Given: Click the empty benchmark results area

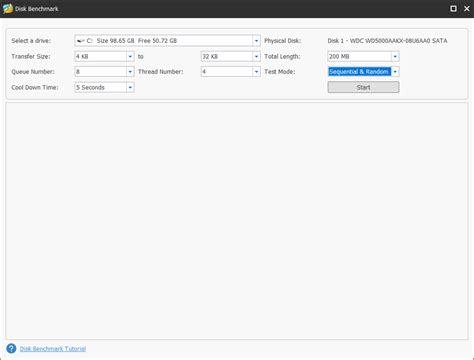Looking at the screenshot, I should coord(237,221).
